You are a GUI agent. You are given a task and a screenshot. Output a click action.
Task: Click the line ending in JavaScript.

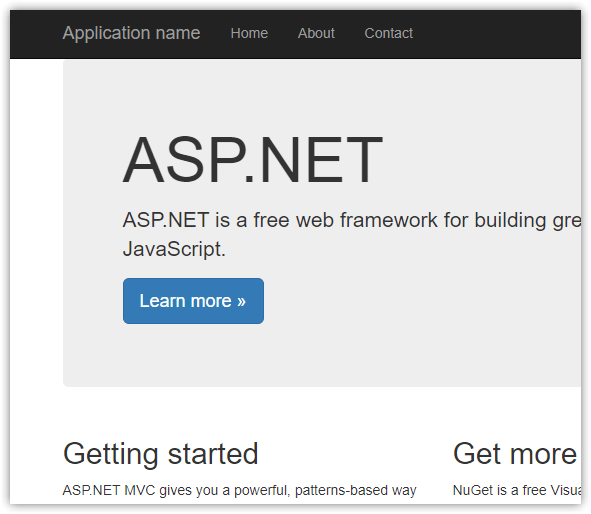(x=174, y=249)
